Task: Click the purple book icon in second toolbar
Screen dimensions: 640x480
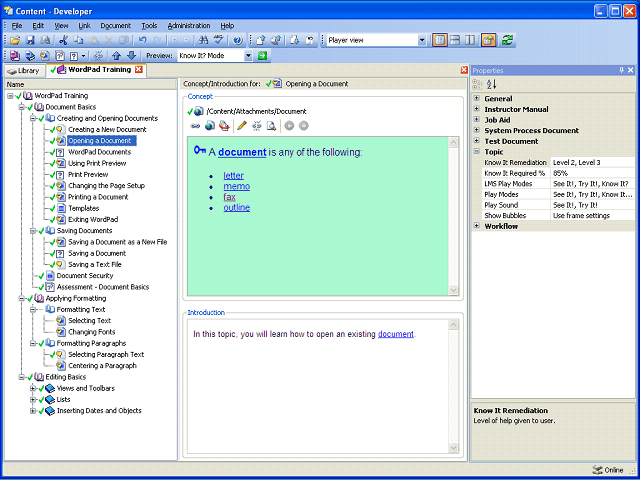Action: click(x=15, y=56)
